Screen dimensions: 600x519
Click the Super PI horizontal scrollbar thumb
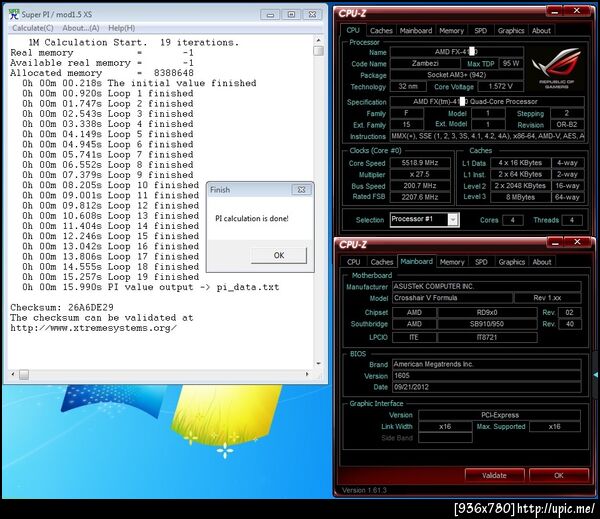click(x=24, y=374)
